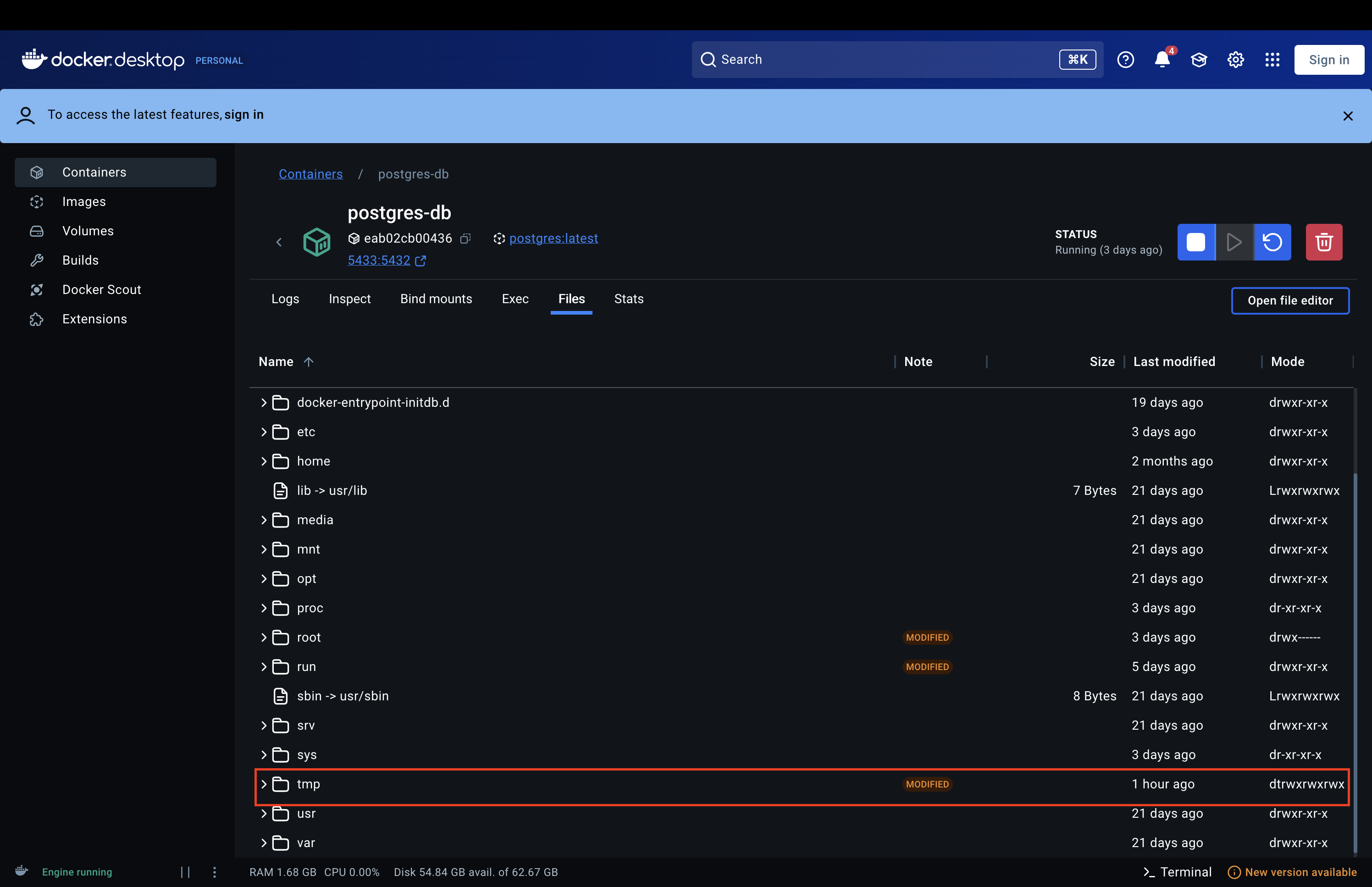Expand the tmp folder
Screen dimensions: 1372x887
264,784
